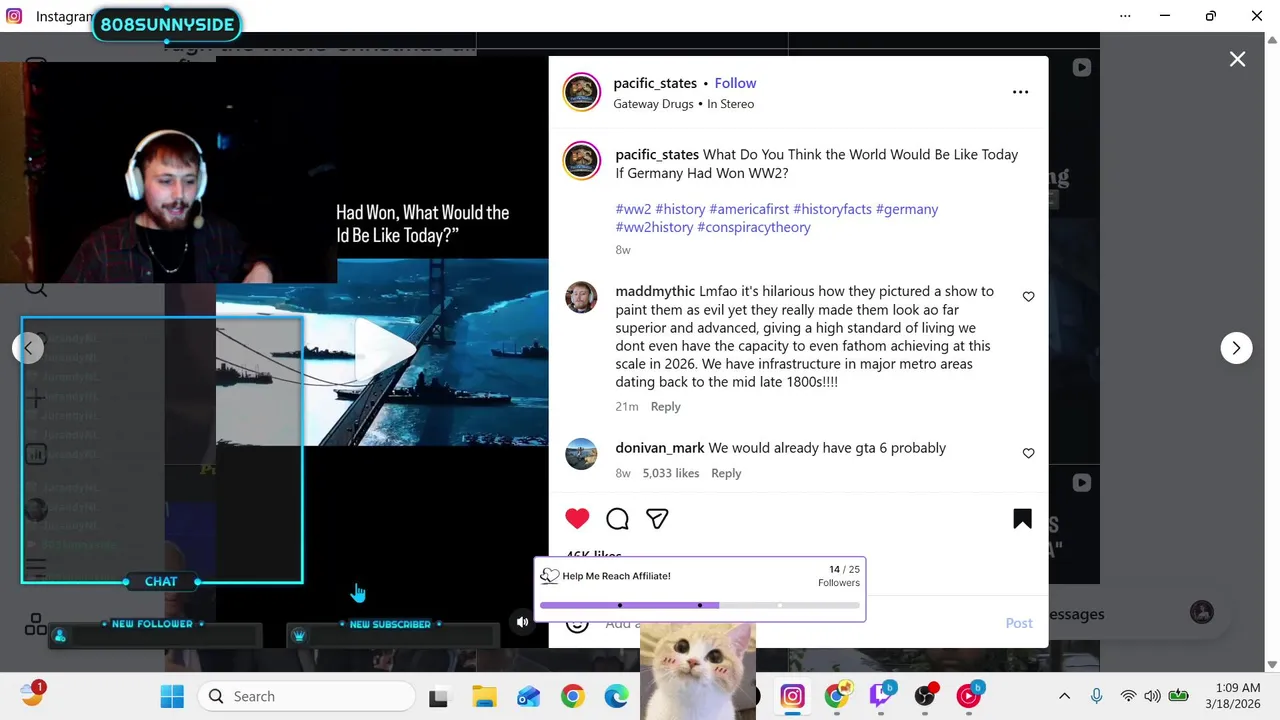This screenshot has width=1280, height=720.
Task: Click the Instagram logo in the title bar
Action: (x=14, y=16)
